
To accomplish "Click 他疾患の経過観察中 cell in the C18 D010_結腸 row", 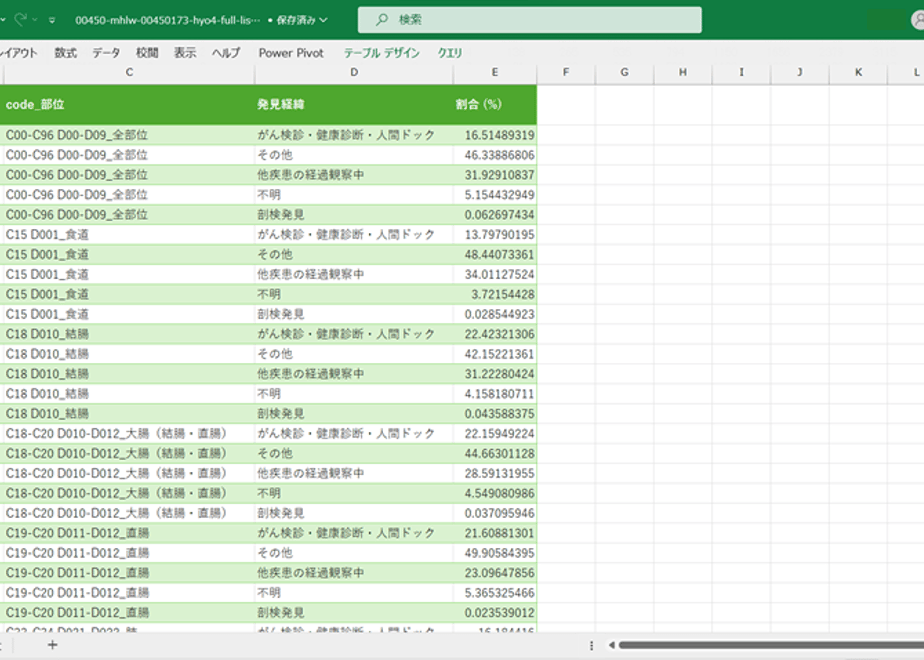I will coord(354,374).
